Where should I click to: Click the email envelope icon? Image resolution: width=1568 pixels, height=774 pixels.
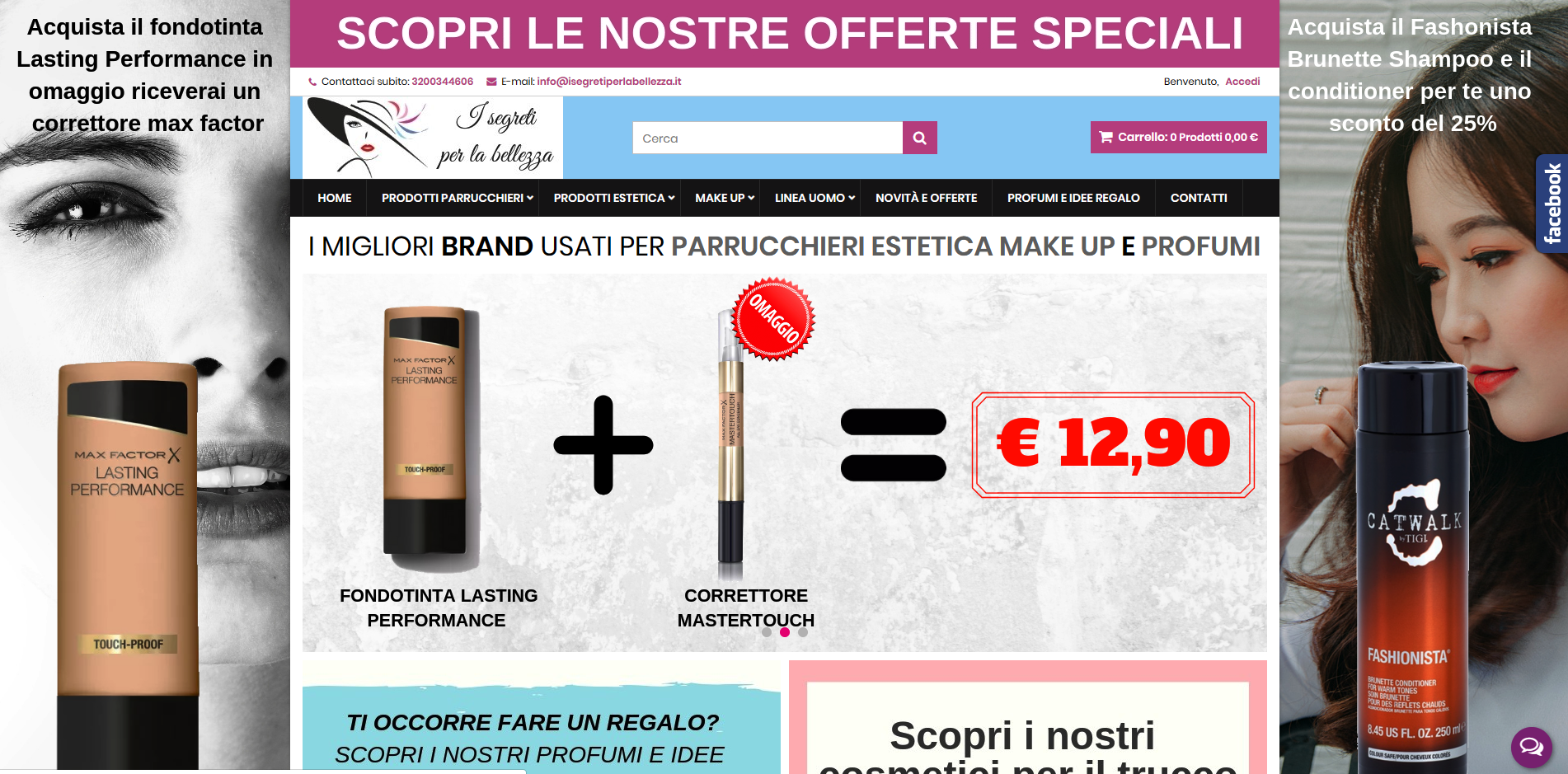(491, 82)
